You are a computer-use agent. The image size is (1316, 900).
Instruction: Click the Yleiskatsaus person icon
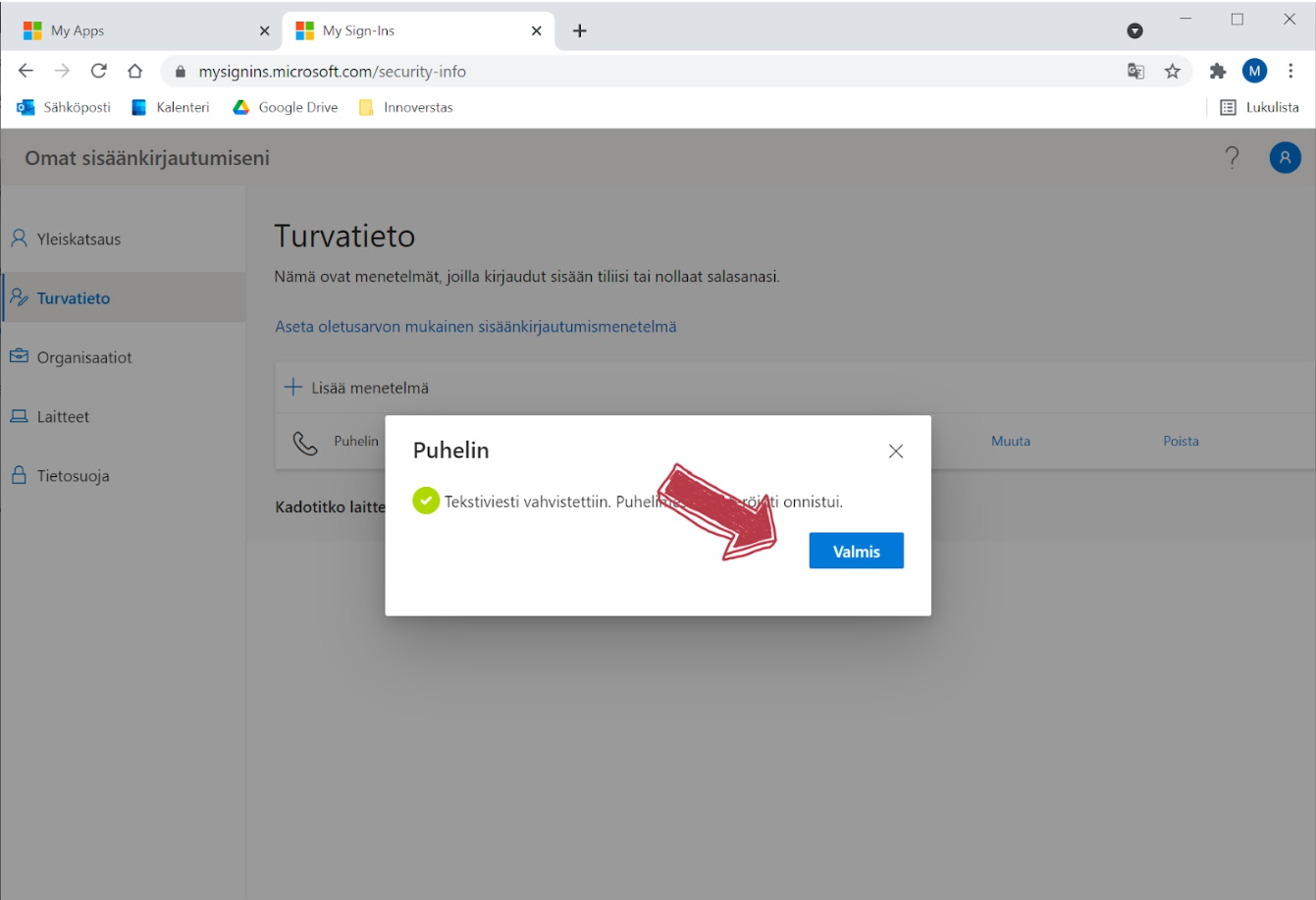click(19, 238)
